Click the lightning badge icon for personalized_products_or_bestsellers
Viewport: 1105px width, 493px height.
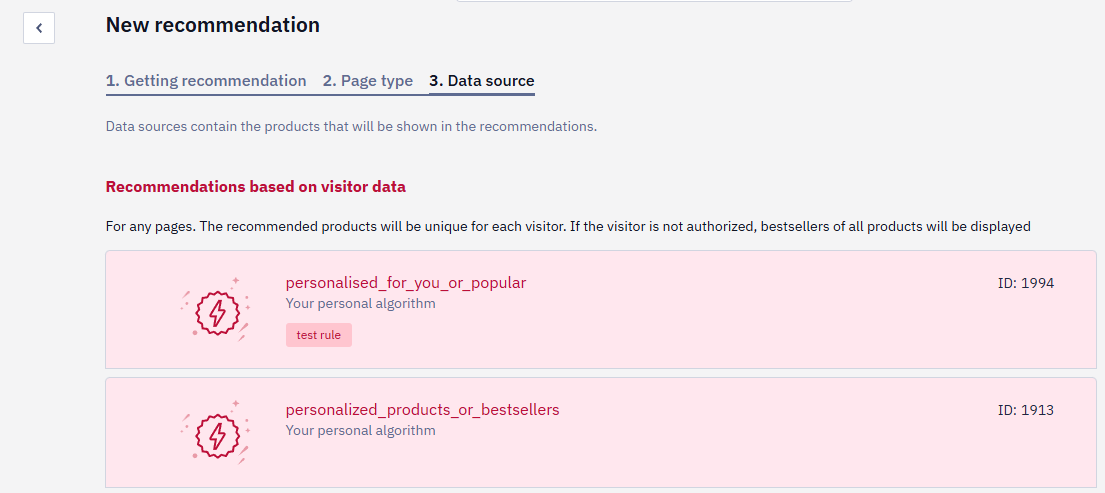(x=215, y=433)
